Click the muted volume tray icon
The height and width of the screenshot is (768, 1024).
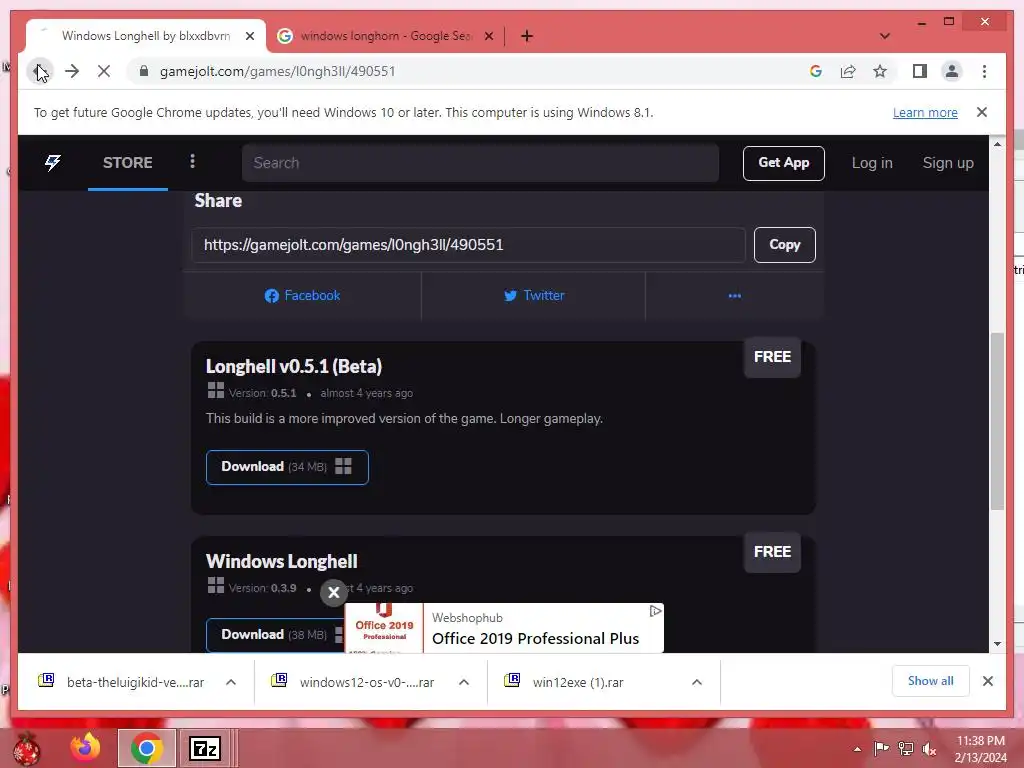929,748
